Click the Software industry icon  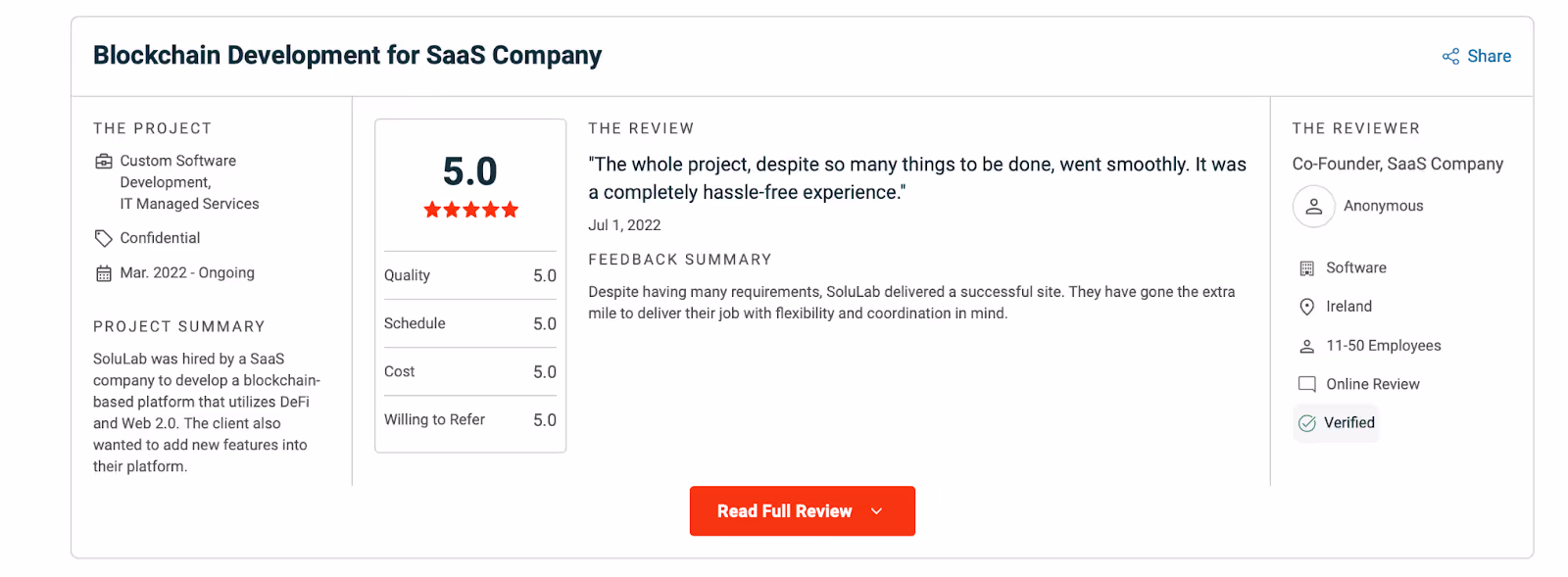click(1307, 266)
